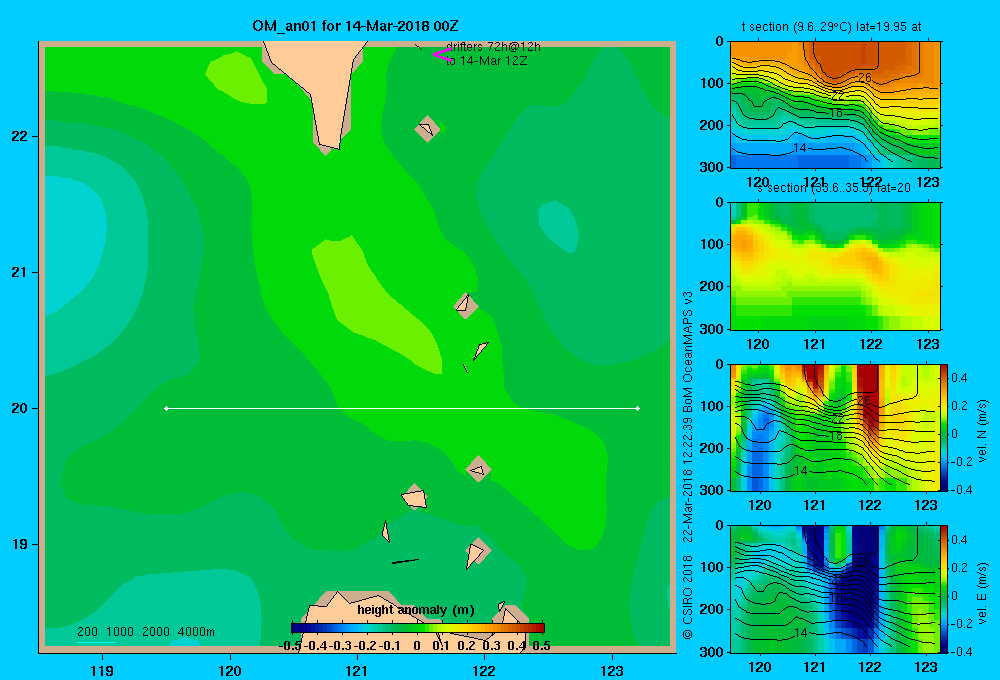Click the '0.5' value on height colorbar
Viewport: 1000px width, 680px height.
[541, 646]
